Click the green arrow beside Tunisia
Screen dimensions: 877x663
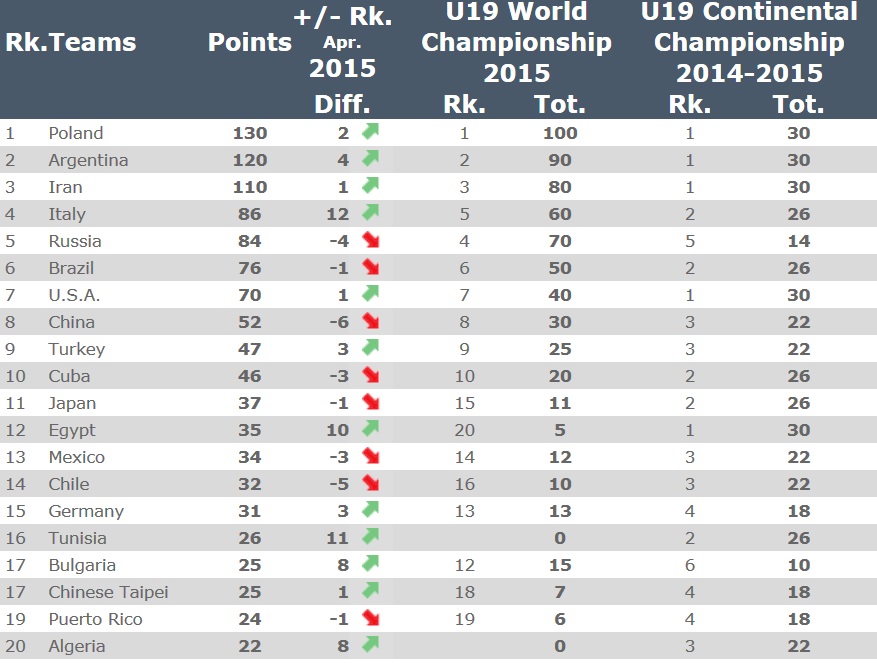pos(370,537)
